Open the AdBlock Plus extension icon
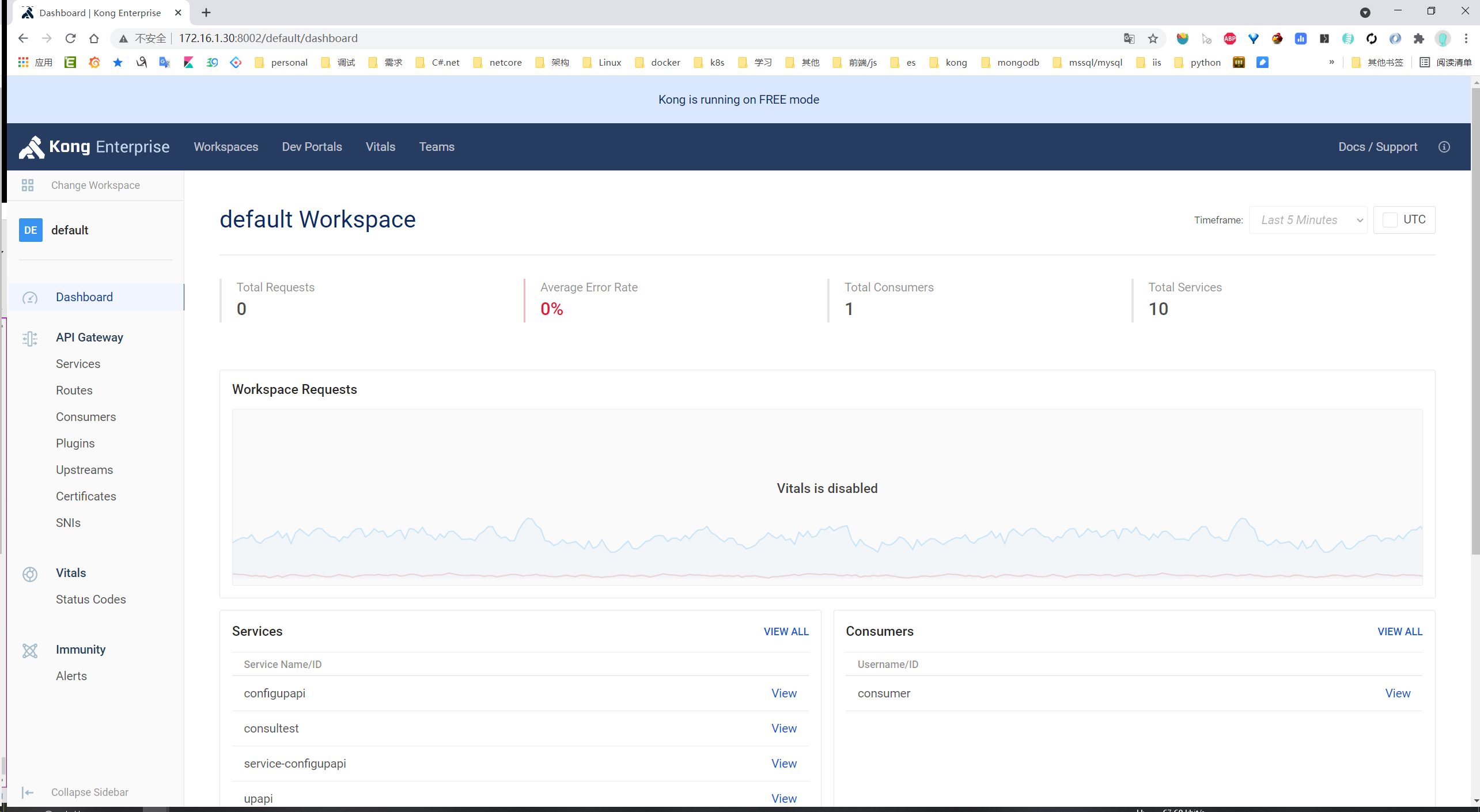Image resolution: width=1480 pixels, height=812 pixels. click(1230, 38)
